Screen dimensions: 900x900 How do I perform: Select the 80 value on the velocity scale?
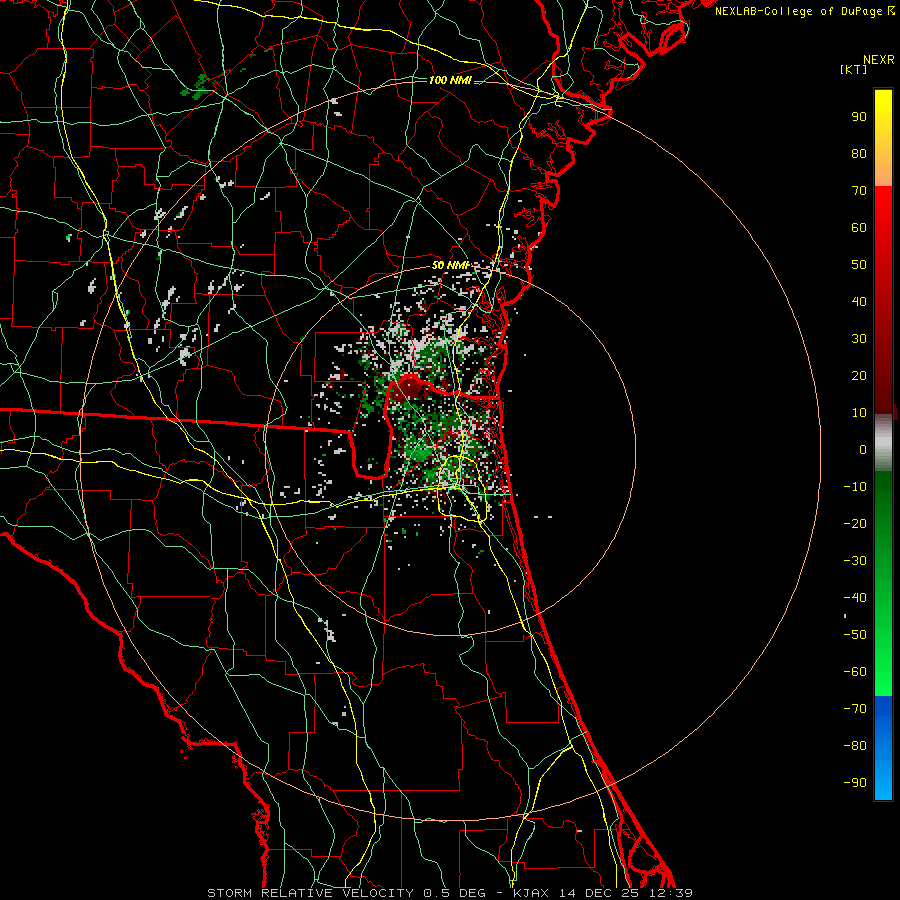tap(859, 154)
